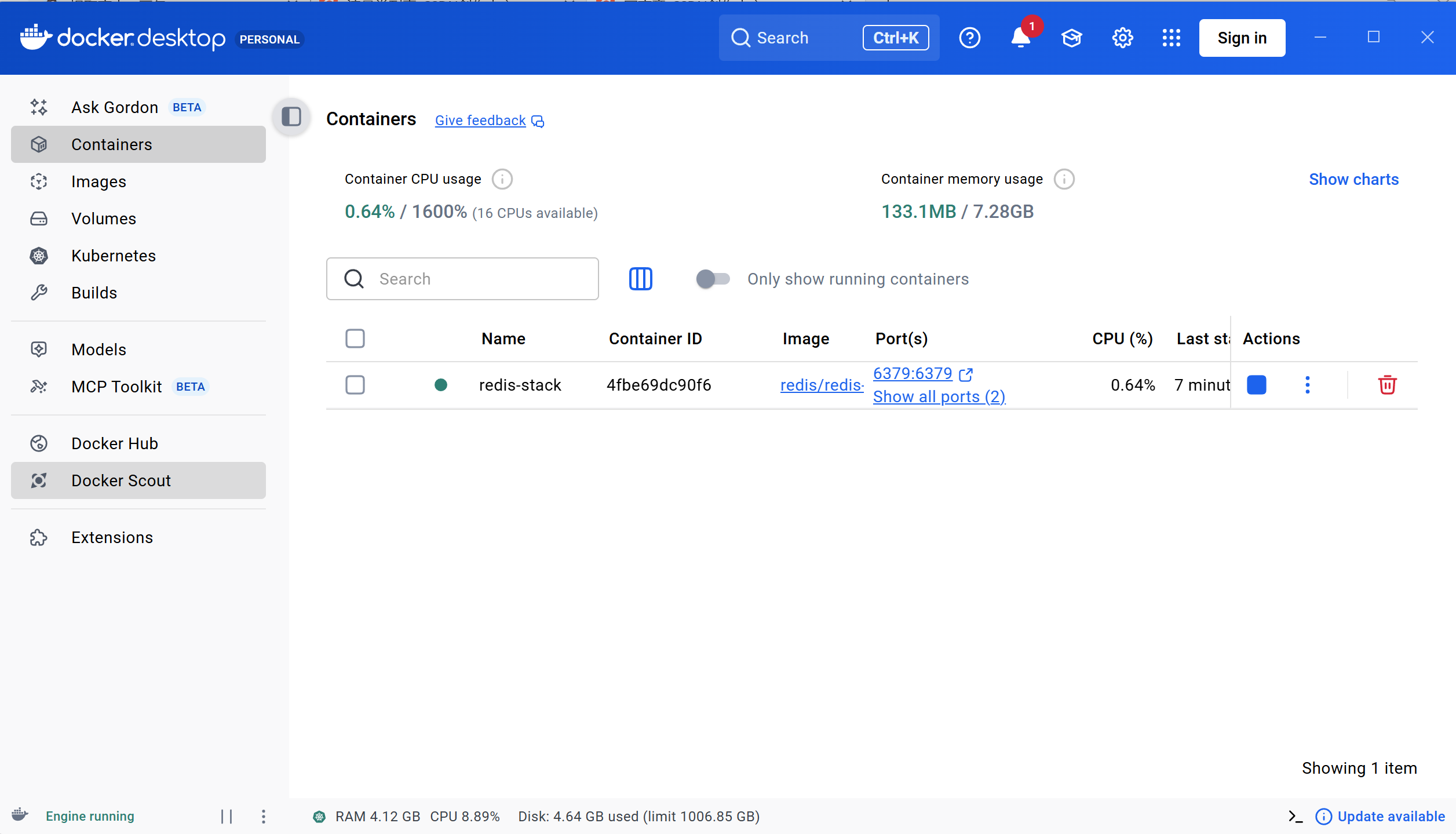The width and height of the screenshot is (1456, 834).
Task: Open the terminal icon in status bar
Action: point(1296,816)
